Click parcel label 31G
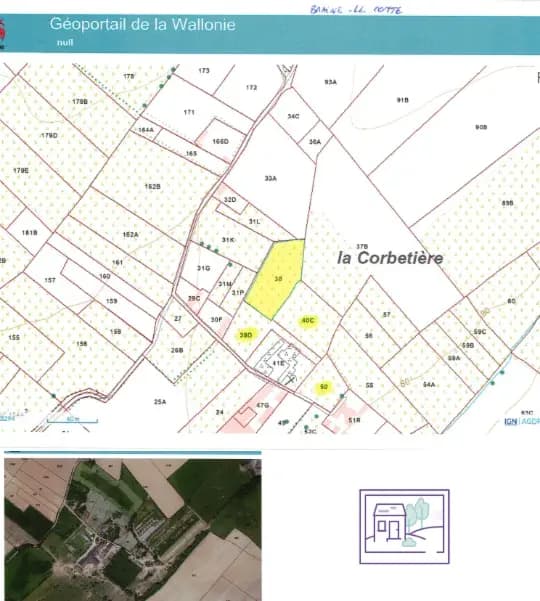540x601 pixels. [x=204, y=268]
